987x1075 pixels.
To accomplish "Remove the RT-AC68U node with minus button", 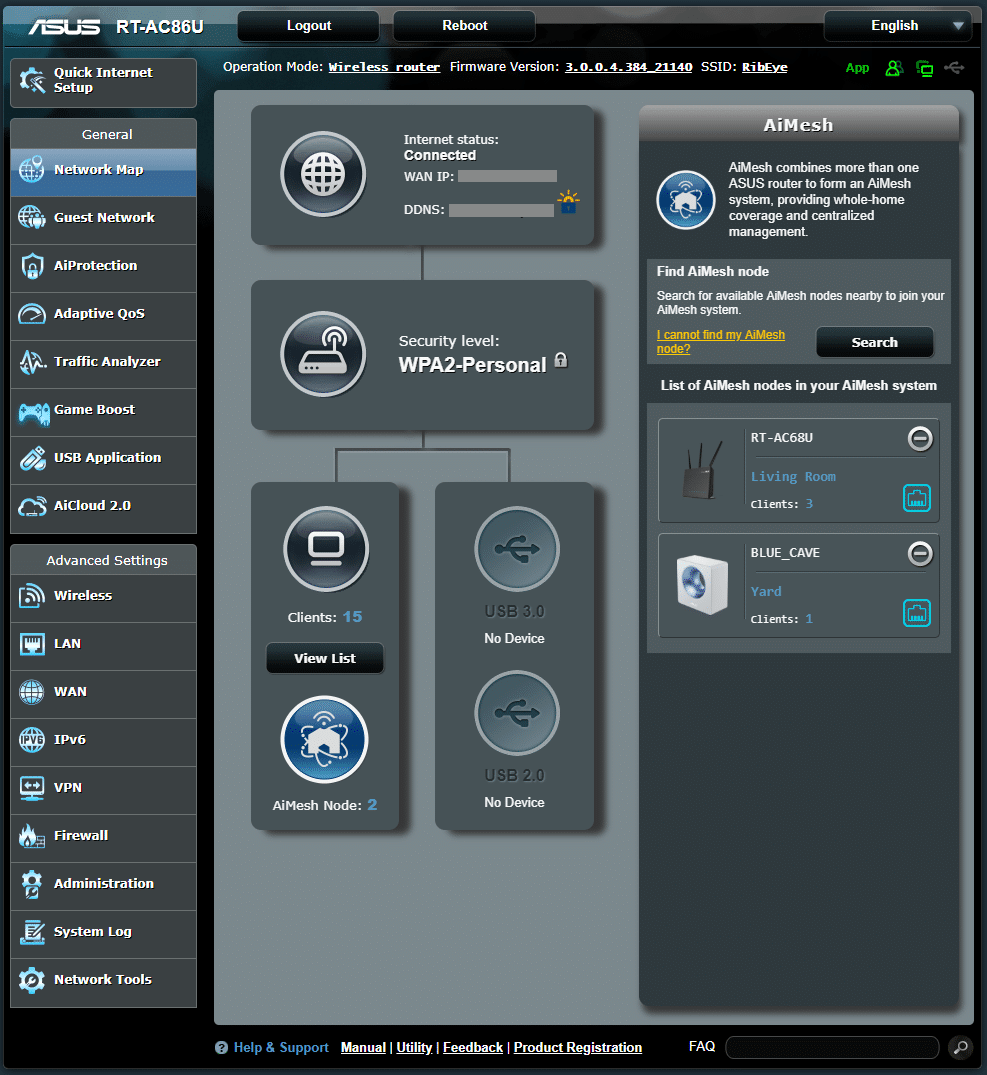I will (920, 438).
